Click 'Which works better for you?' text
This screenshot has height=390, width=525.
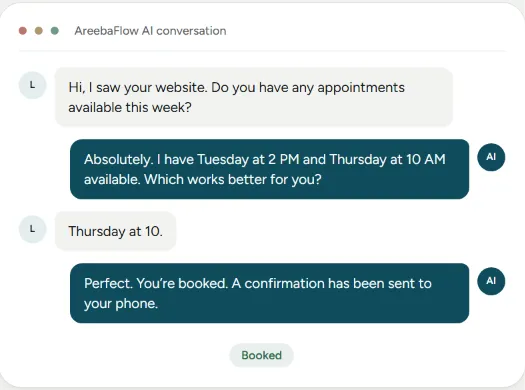click(x=233, y=179)
